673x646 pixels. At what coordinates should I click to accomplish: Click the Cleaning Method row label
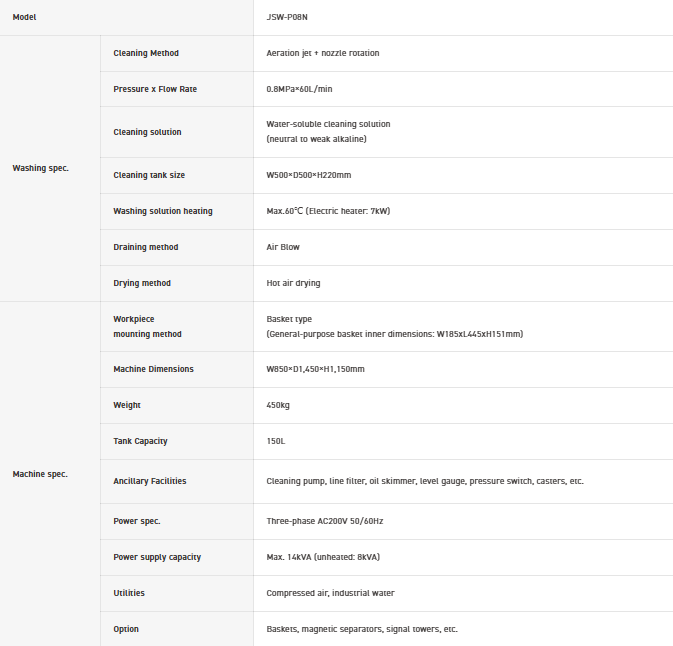tap(146, 53)
